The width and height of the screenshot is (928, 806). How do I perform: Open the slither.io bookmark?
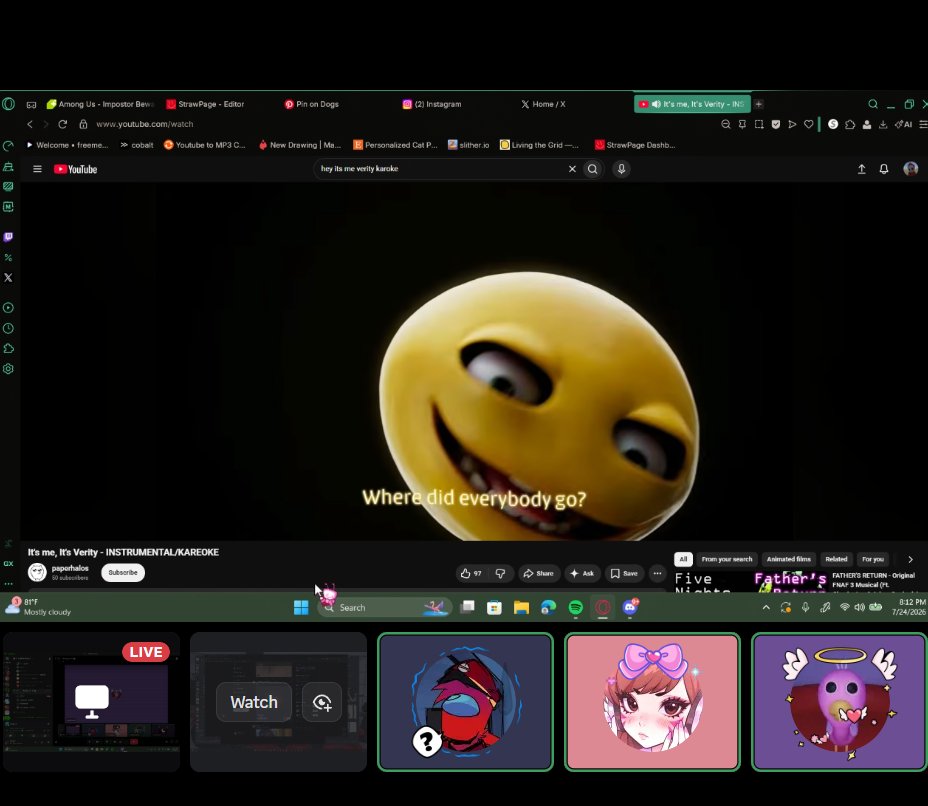468,145
